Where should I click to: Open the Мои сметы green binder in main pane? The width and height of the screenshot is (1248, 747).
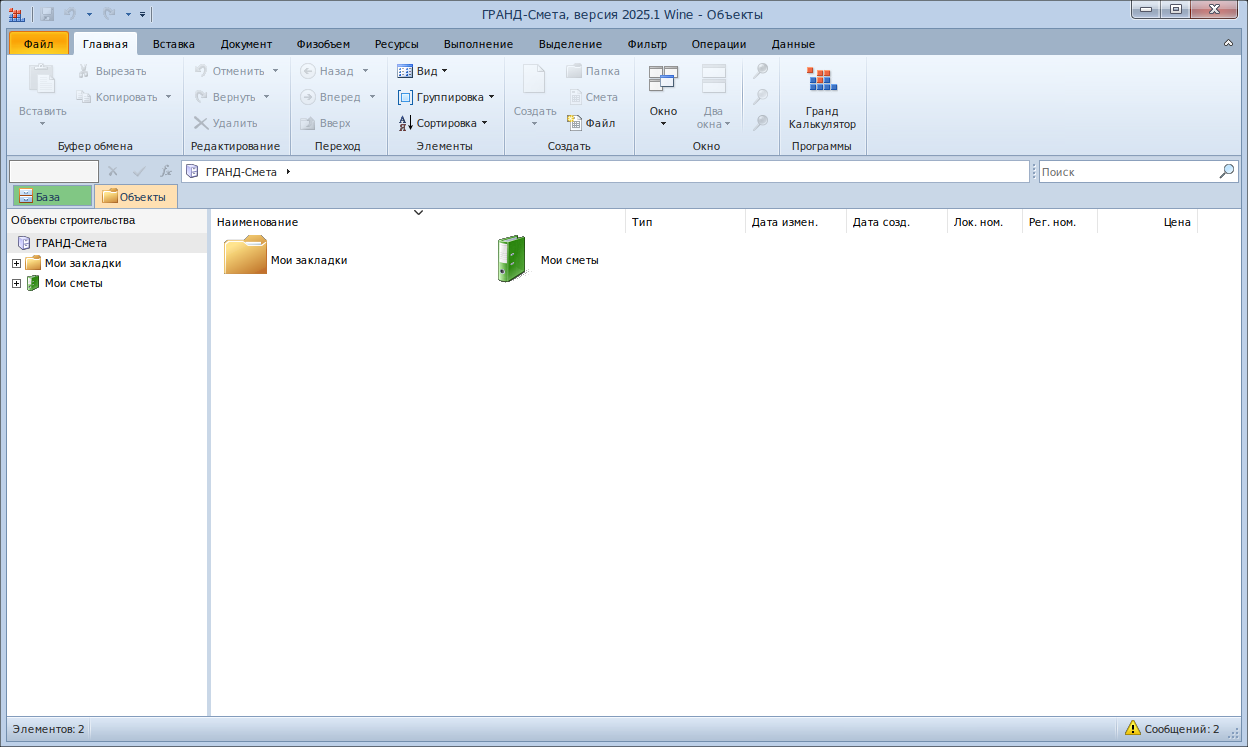pyautogui.click(x=548, y=260)
